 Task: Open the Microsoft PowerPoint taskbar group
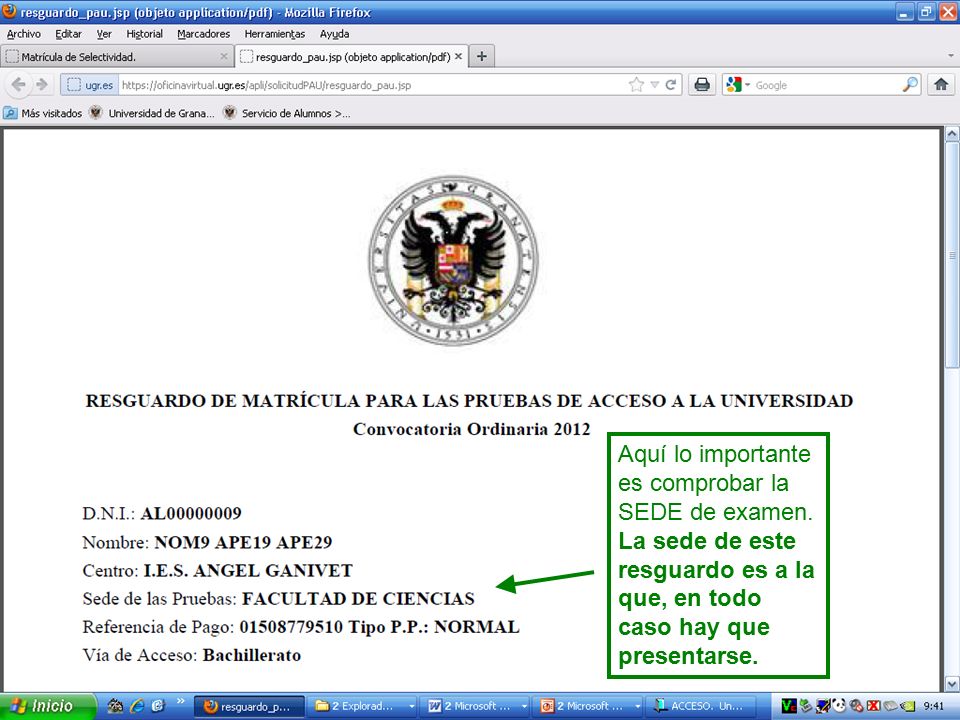click(x=587, y=707)
